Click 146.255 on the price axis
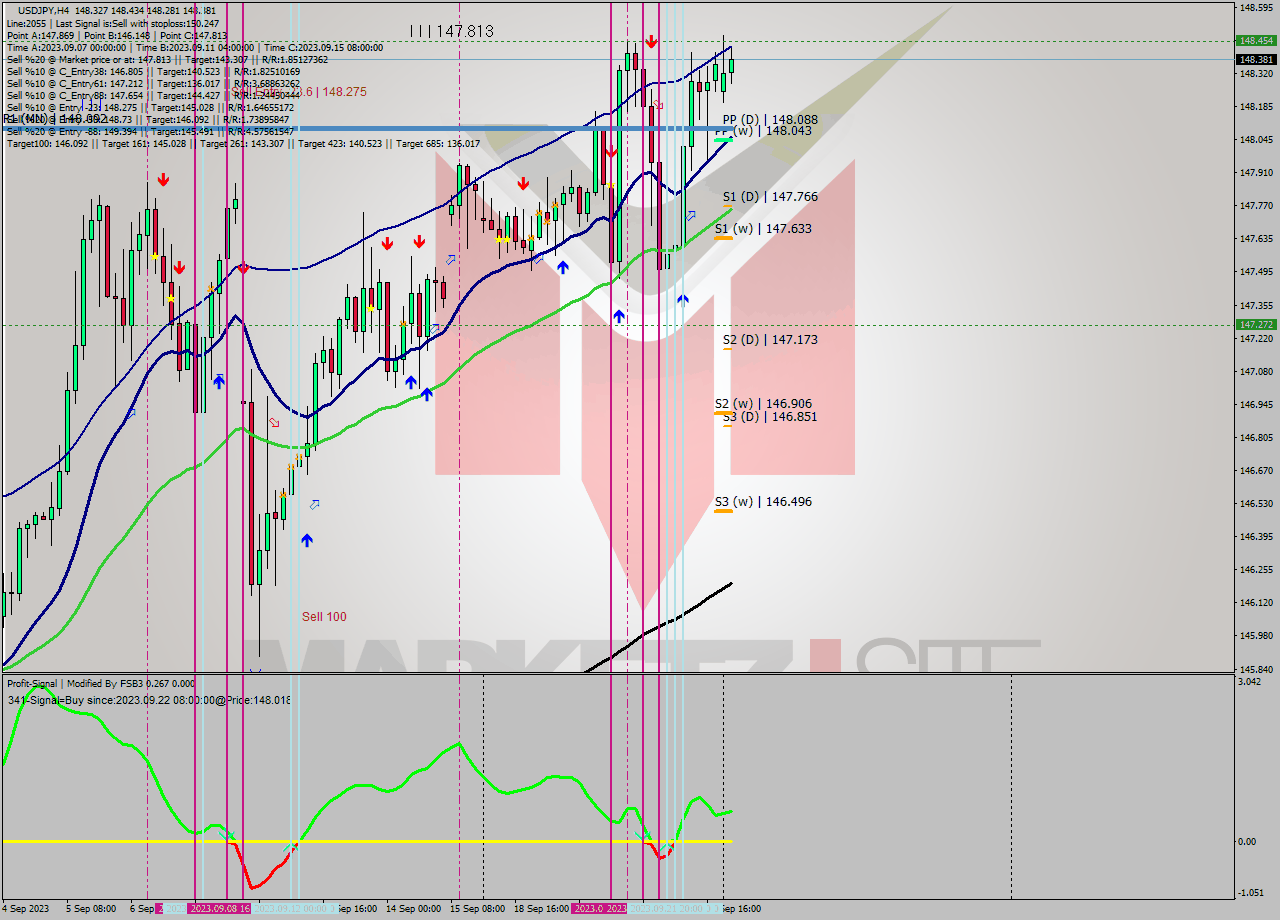Image resolution: width=1280 pixels, height=920 pixels. pyautogui.click(x=1255, y=570)
